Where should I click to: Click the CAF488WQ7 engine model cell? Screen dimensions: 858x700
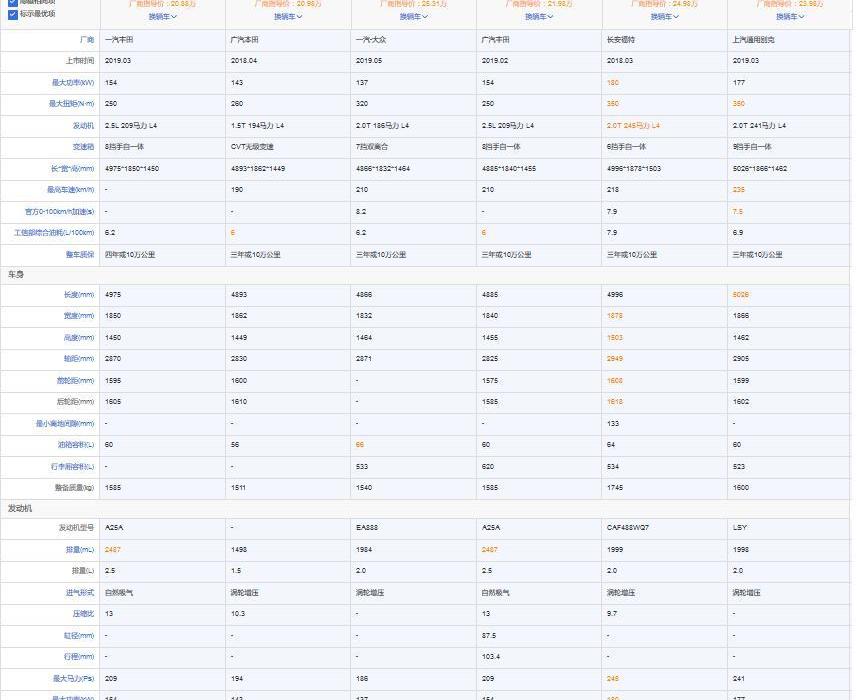point(628,528)
